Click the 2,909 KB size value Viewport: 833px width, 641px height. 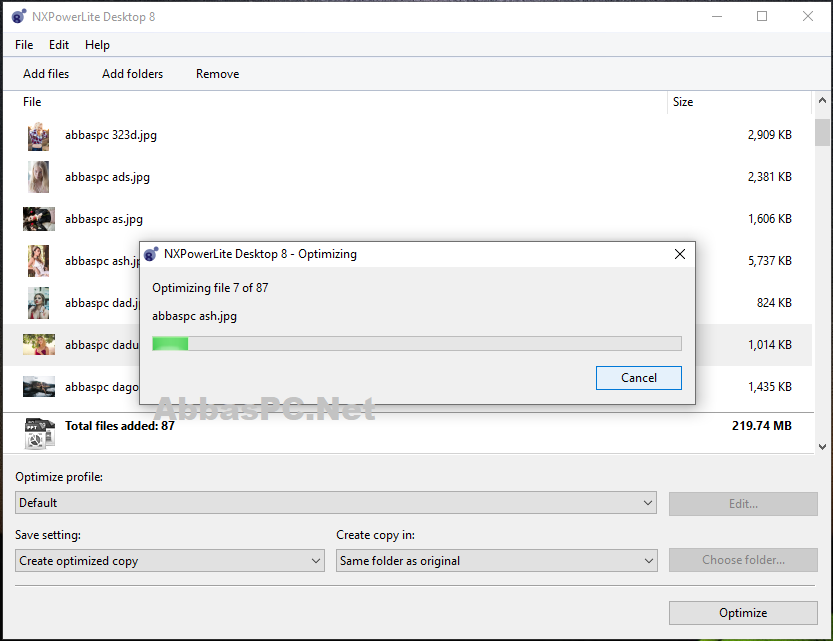770,135
